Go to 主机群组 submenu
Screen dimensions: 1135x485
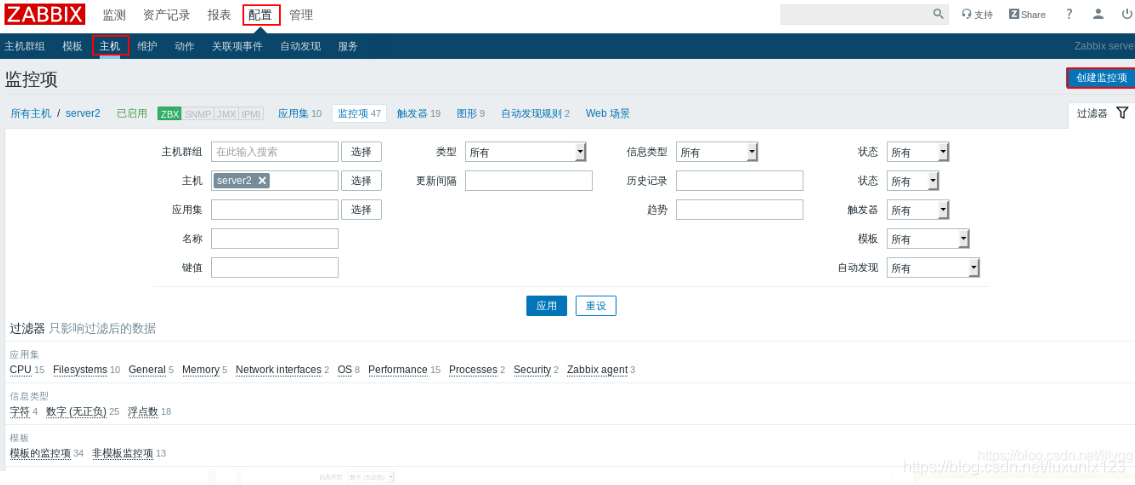pos(25,46)
